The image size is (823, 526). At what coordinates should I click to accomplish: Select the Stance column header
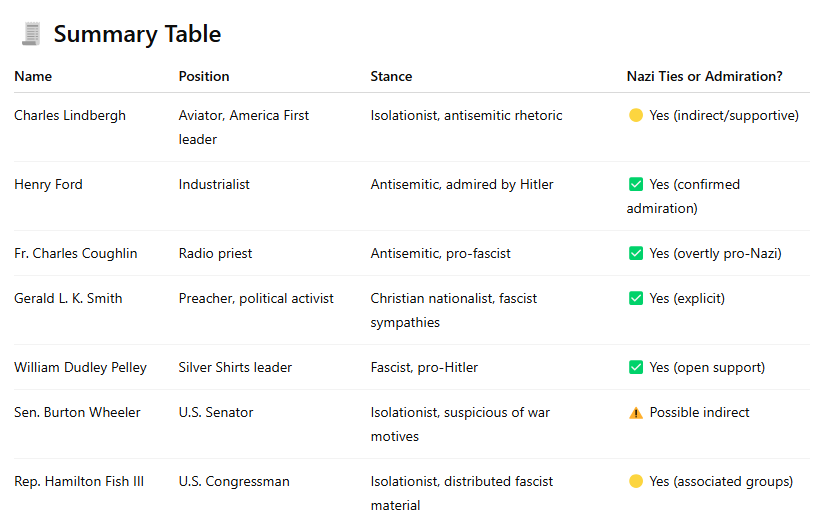pos(391,77)
